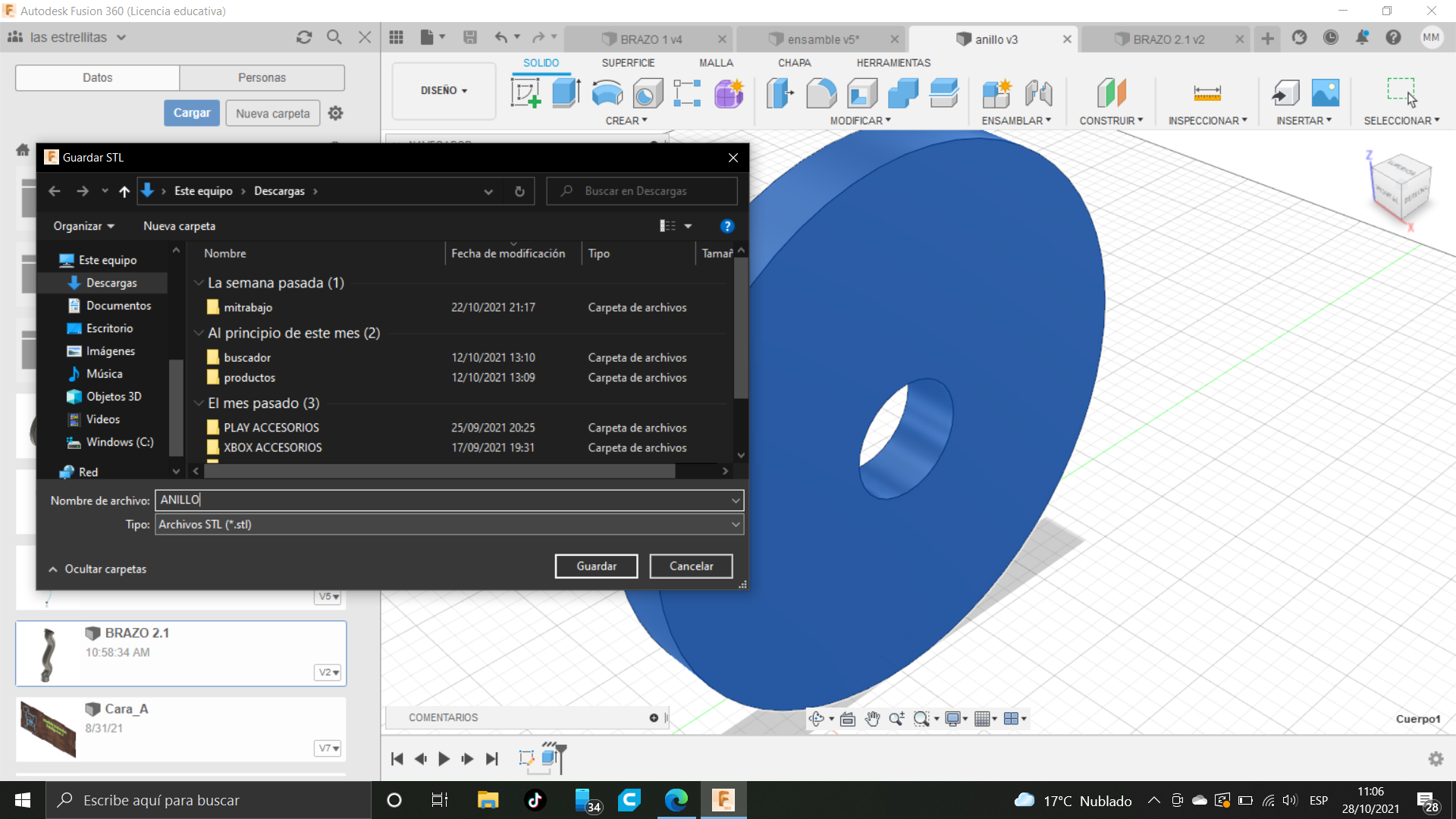The image size is (1456, 819).
Task: Switch to the SUPERFICIE ribbon tab
Action: point(628,63)
